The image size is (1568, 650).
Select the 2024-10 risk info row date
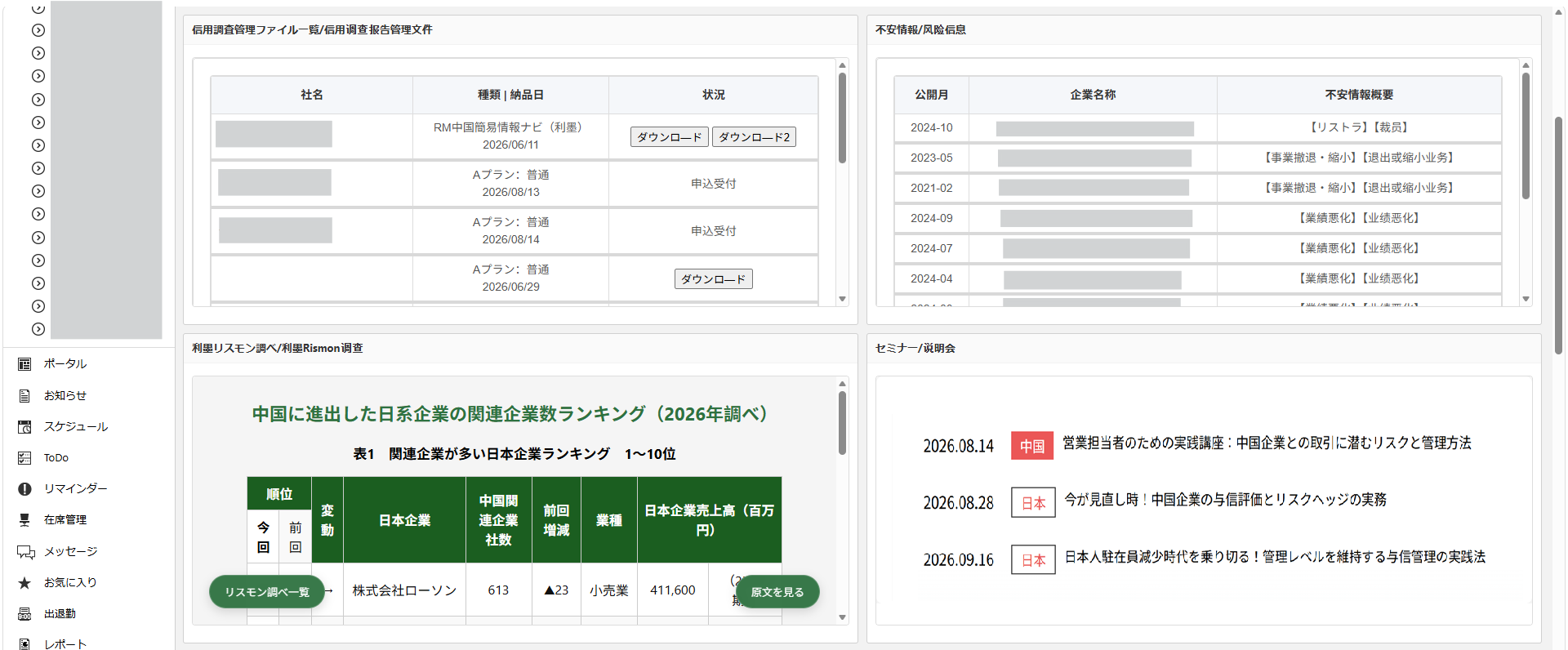tap(932, 127)
